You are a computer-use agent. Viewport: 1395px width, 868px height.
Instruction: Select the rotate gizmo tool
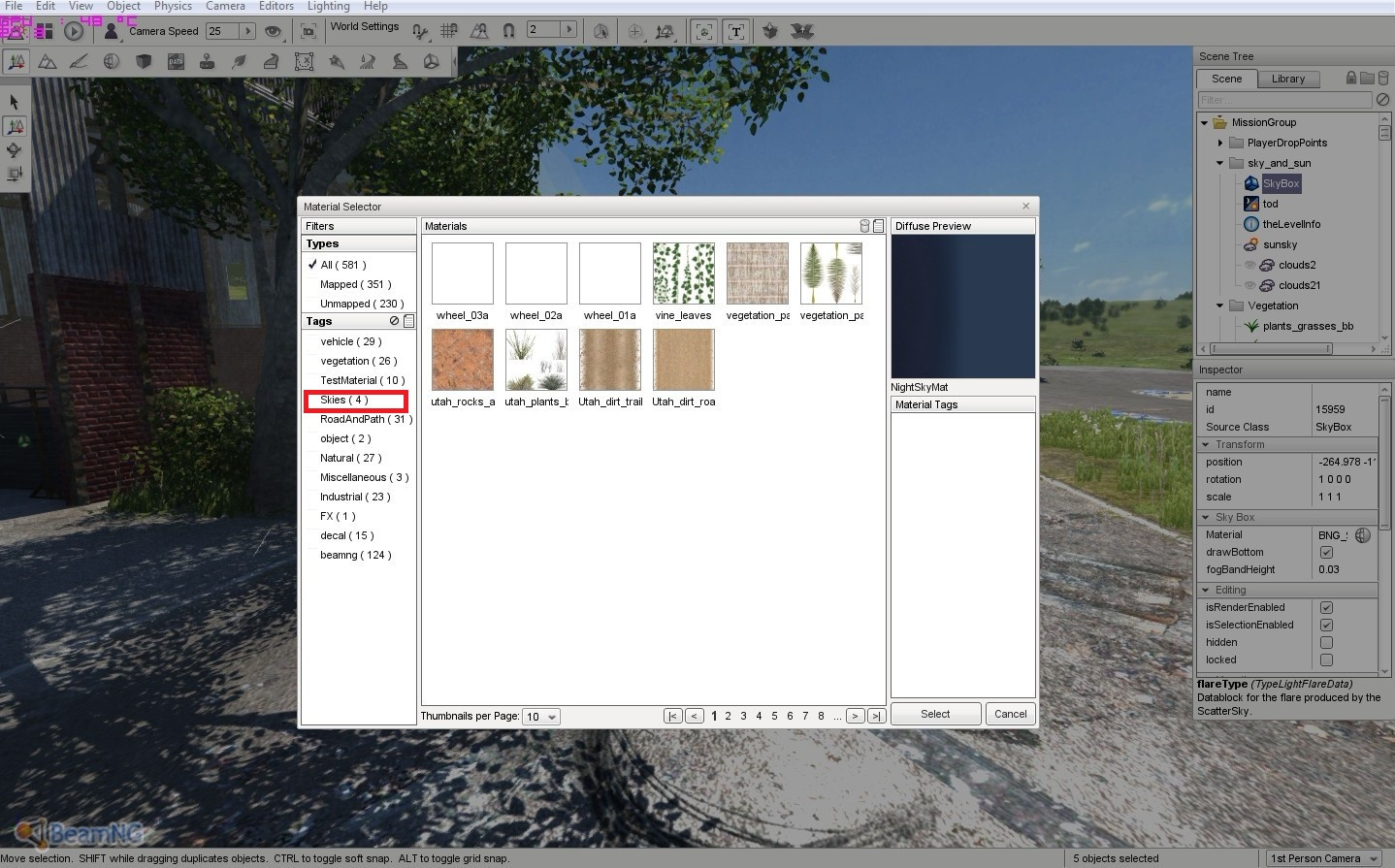15,150
